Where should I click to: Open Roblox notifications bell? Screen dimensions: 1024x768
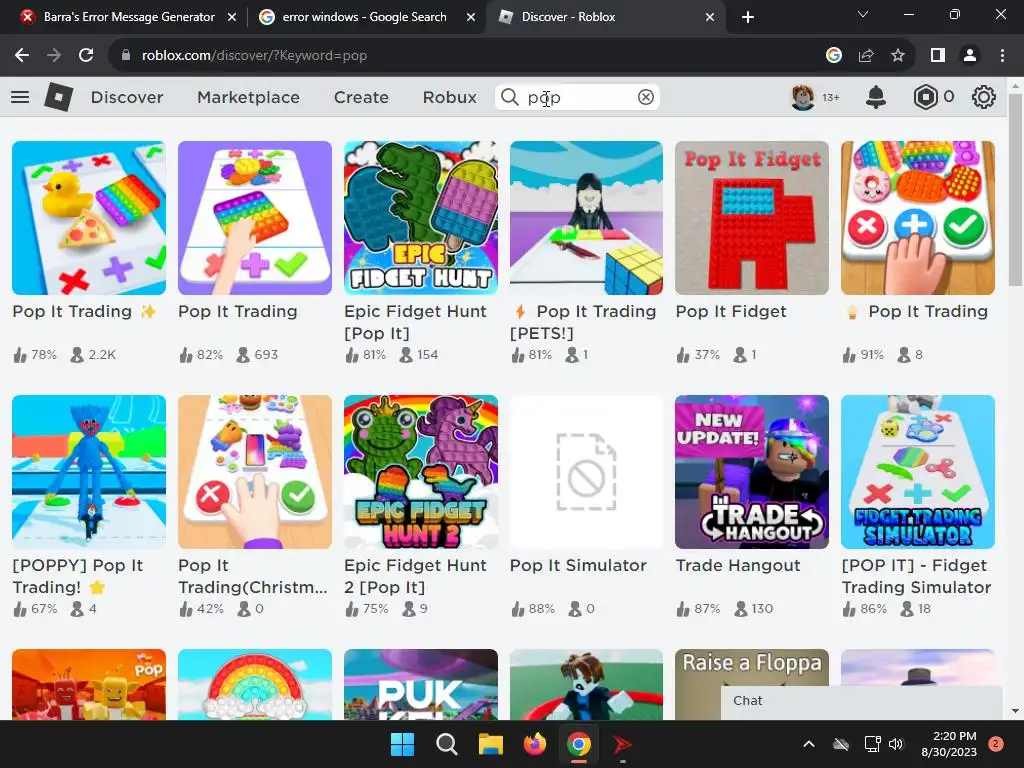876,97
